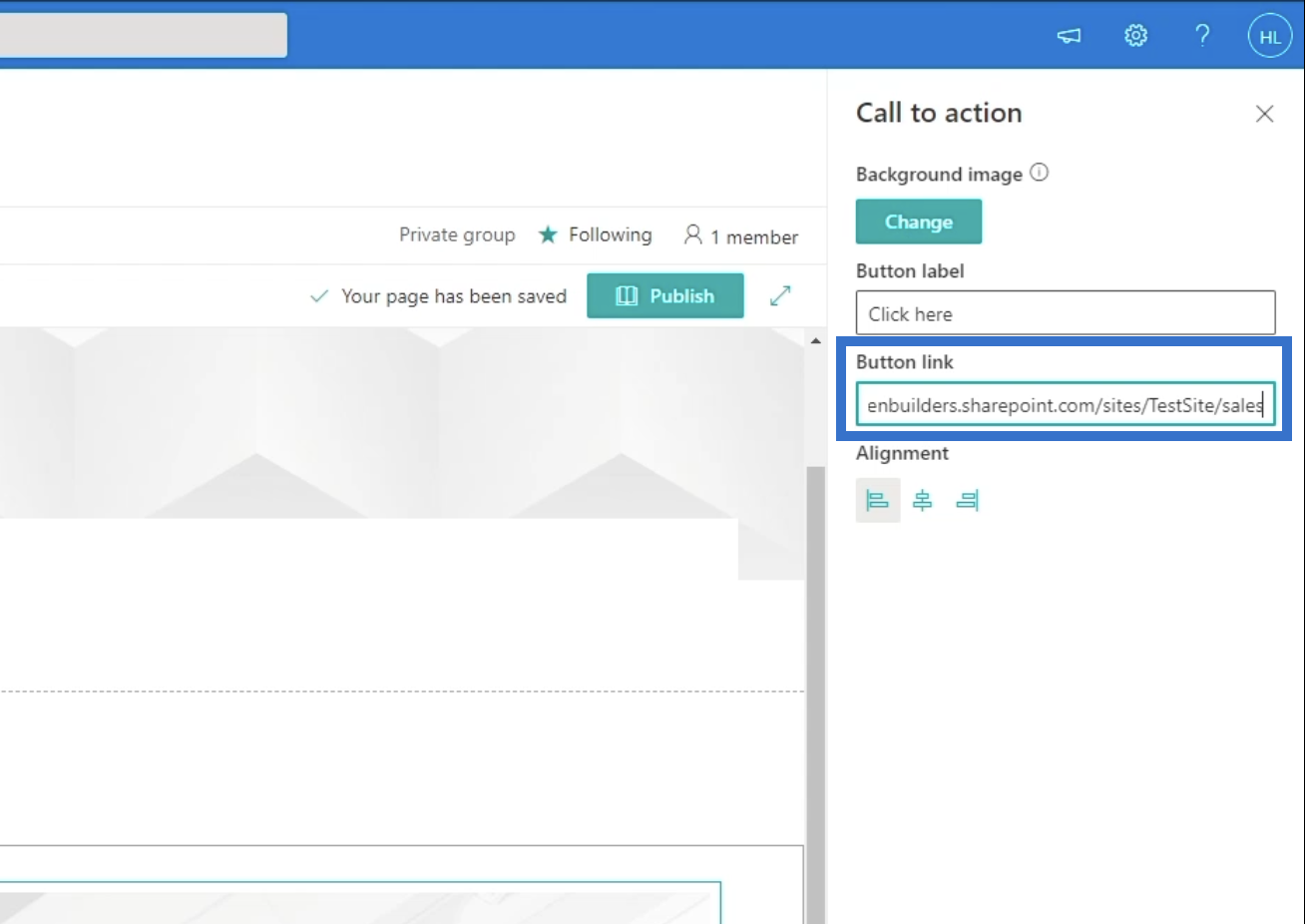
Task: Click the Button label caption
Action: (910, 270)
